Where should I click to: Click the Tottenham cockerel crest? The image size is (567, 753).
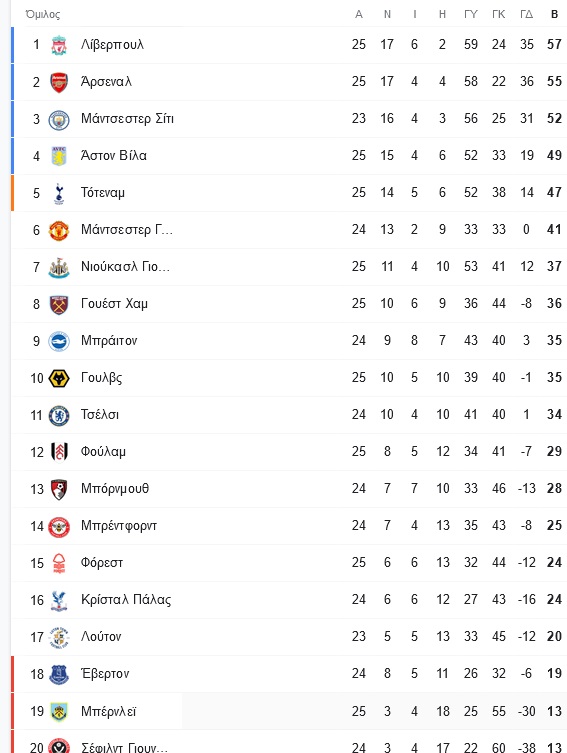[59, 193]
